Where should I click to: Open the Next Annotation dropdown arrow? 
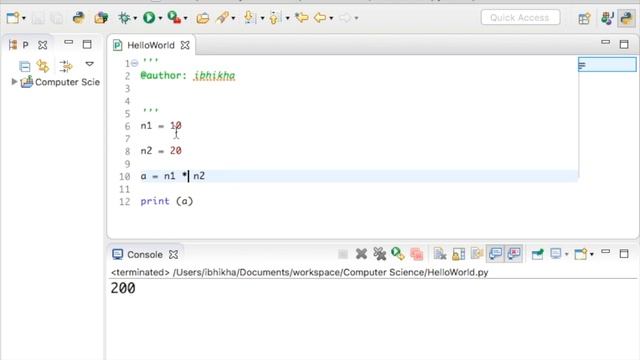[262, 18]
